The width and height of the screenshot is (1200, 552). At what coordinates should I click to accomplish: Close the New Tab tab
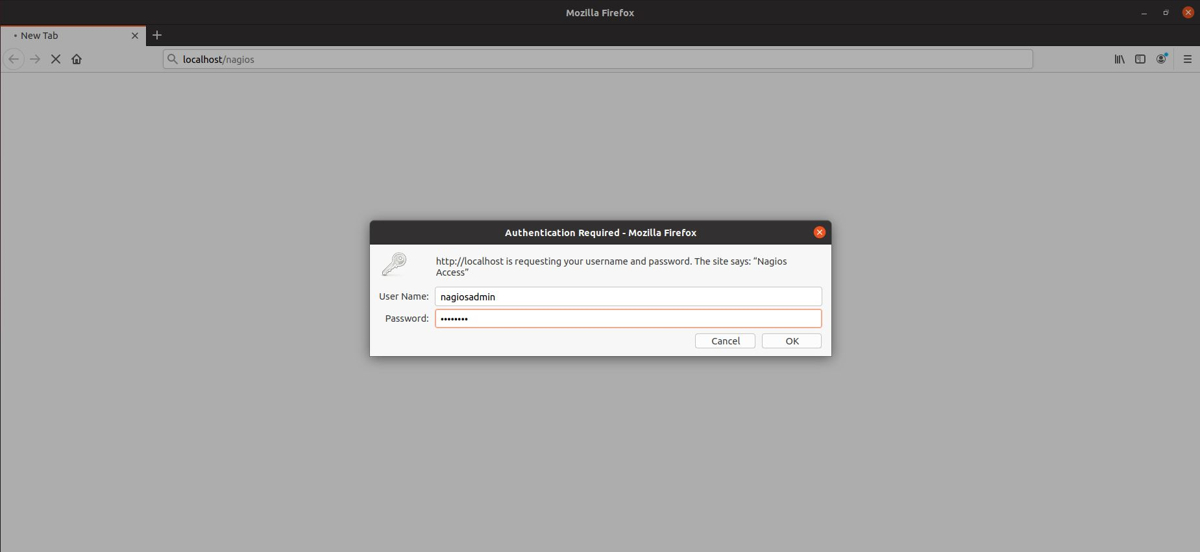pos(135,35)
